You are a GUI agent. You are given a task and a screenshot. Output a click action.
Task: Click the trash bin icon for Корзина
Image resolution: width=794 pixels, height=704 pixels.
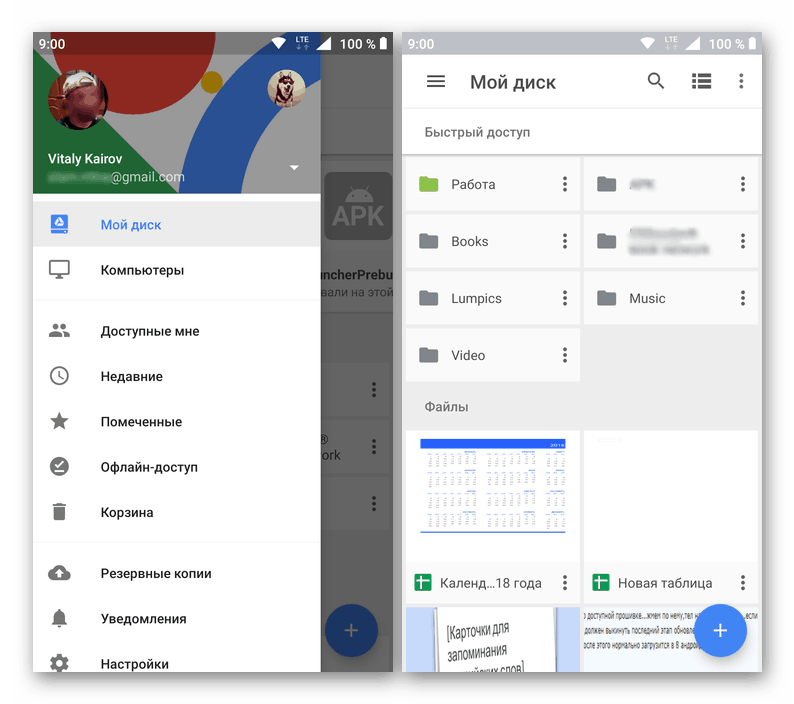click(59, 512)
